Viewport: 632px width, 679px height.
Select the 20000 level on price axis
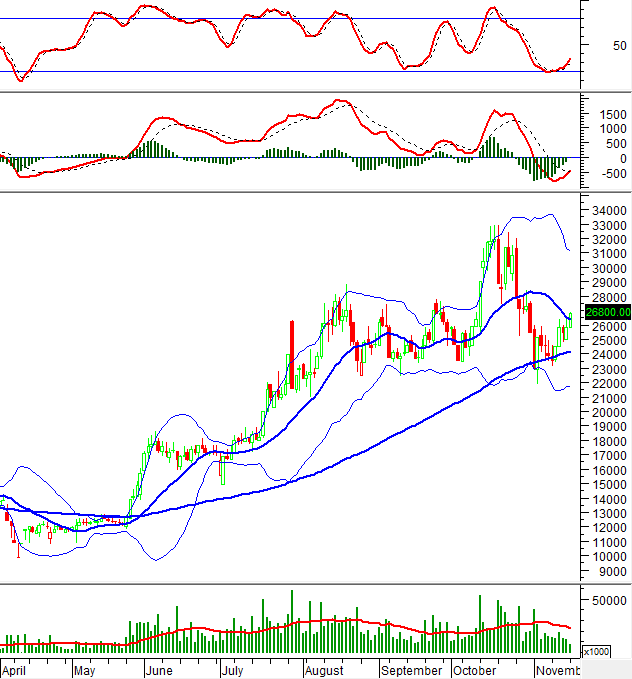click(x=609, y=413)
